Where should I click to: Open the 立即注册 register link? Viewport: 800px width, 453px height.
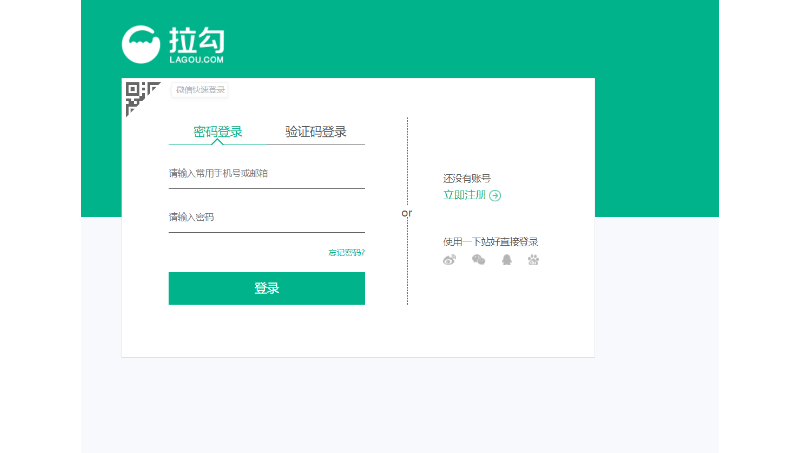[464, 195]
